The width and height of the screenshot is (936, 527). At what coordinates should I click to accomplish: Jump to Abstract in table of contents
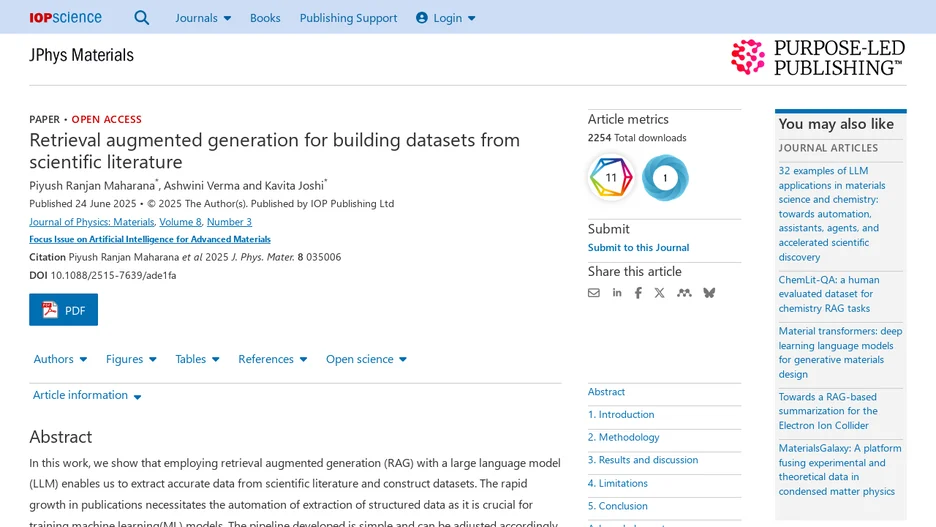[x=606, y=392]
